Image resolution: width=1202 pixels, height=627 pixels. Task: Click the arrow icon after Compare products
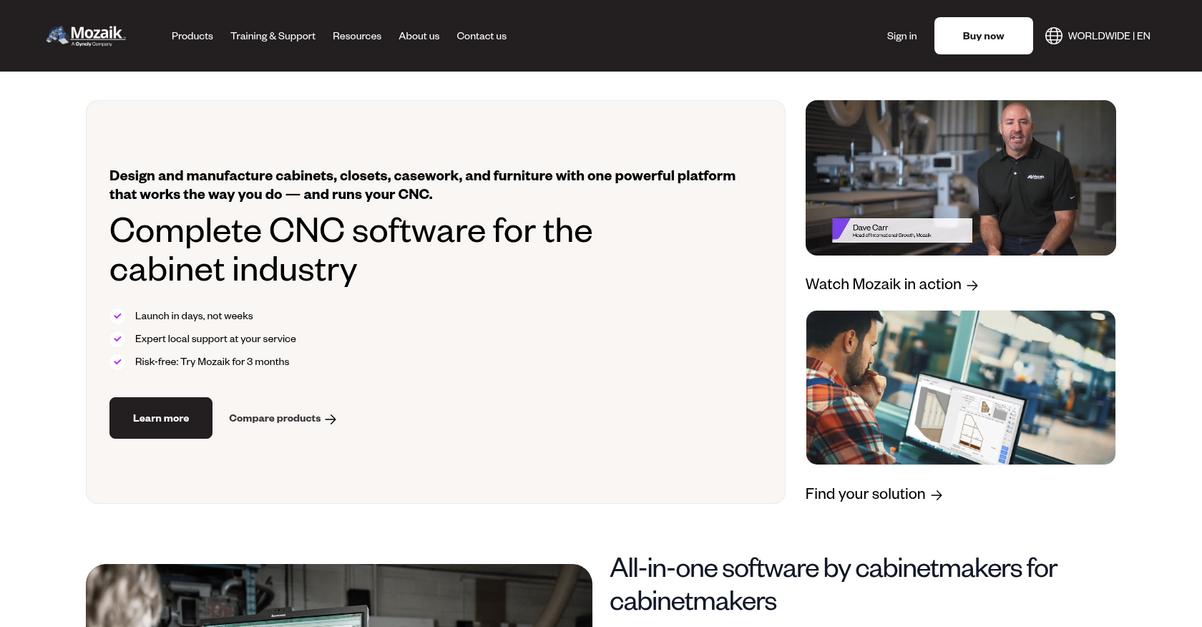331,419
